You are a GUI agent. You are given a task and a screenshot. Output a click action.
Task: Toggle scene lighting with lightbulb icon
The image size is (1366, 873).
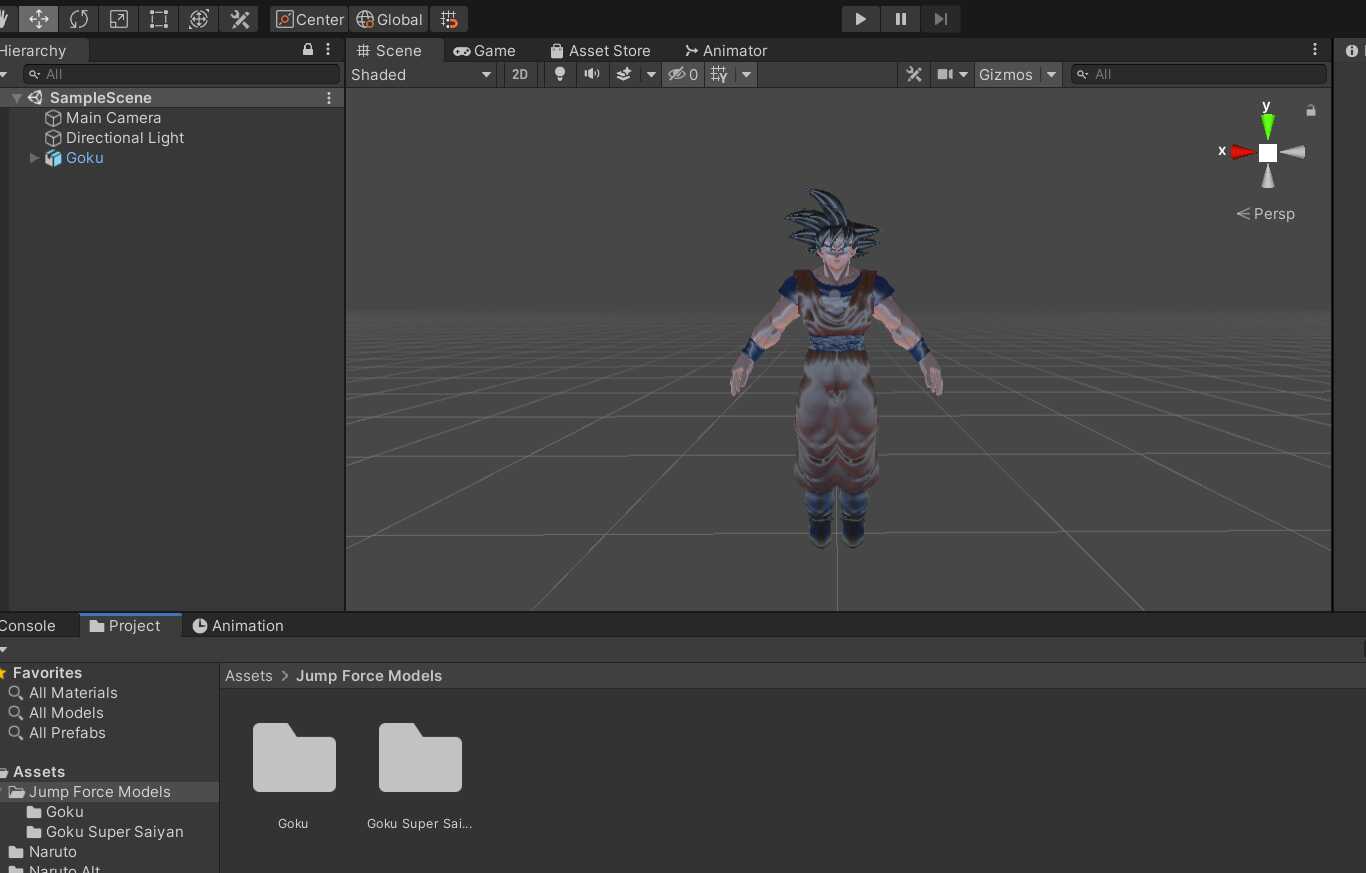click(560, 74)
